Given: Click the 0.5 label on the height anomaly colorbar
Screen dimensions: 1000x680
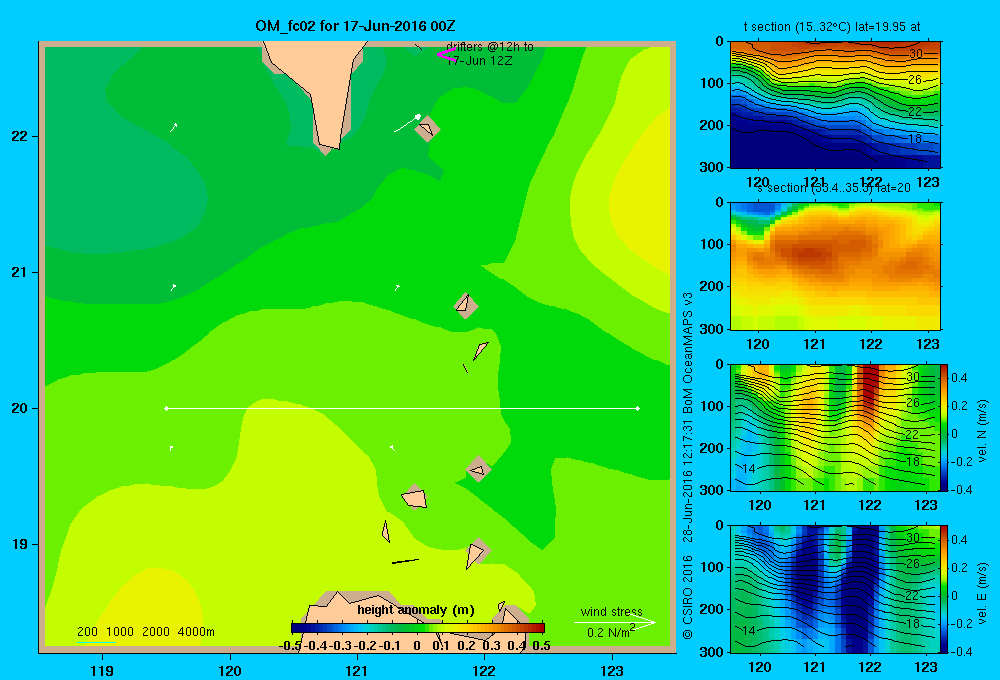Looking at the screenshot, I should [541, 646].
